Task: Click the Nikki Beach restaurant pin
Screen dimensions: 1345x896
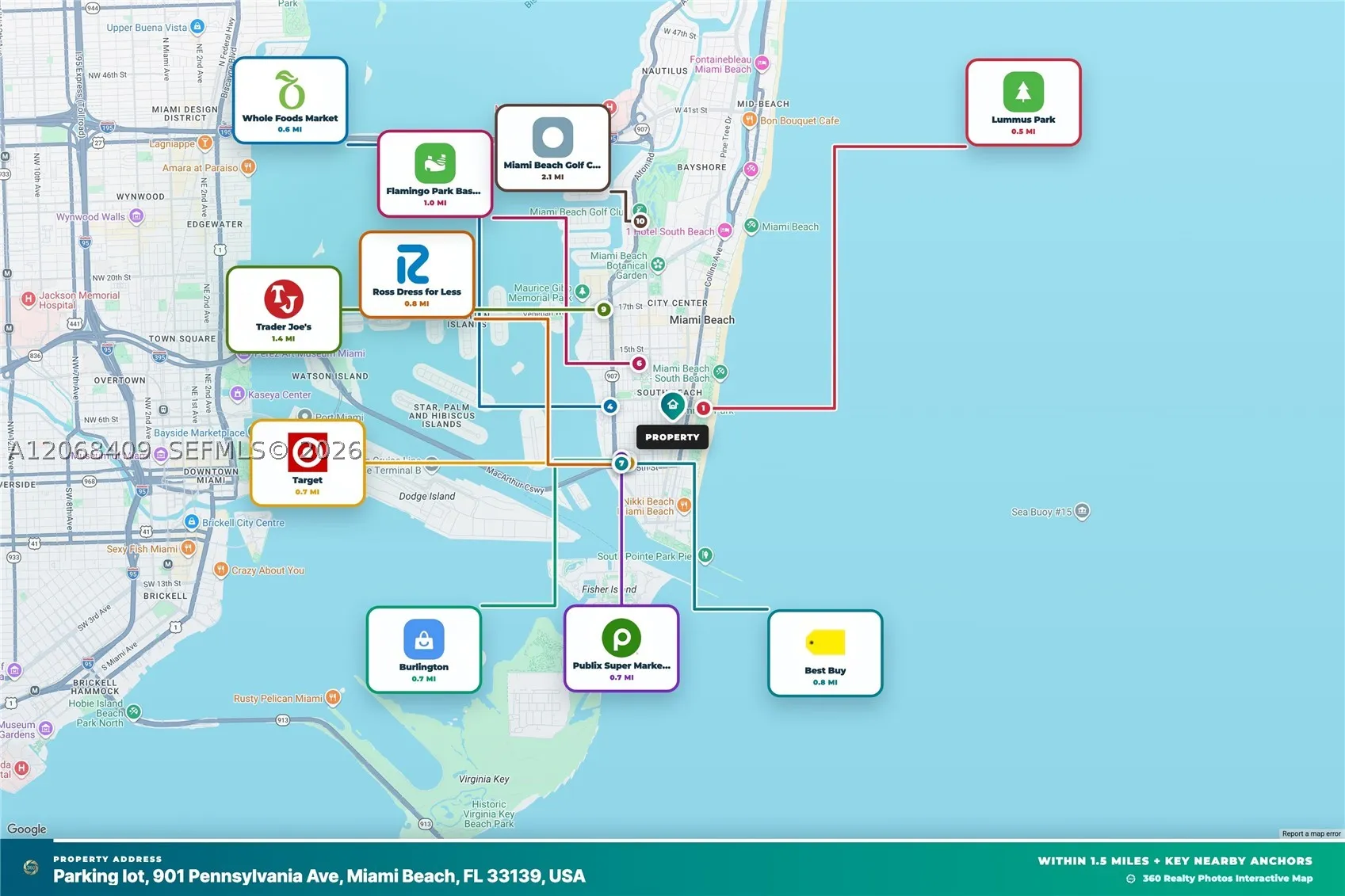Action: click(x=684, y=505)
